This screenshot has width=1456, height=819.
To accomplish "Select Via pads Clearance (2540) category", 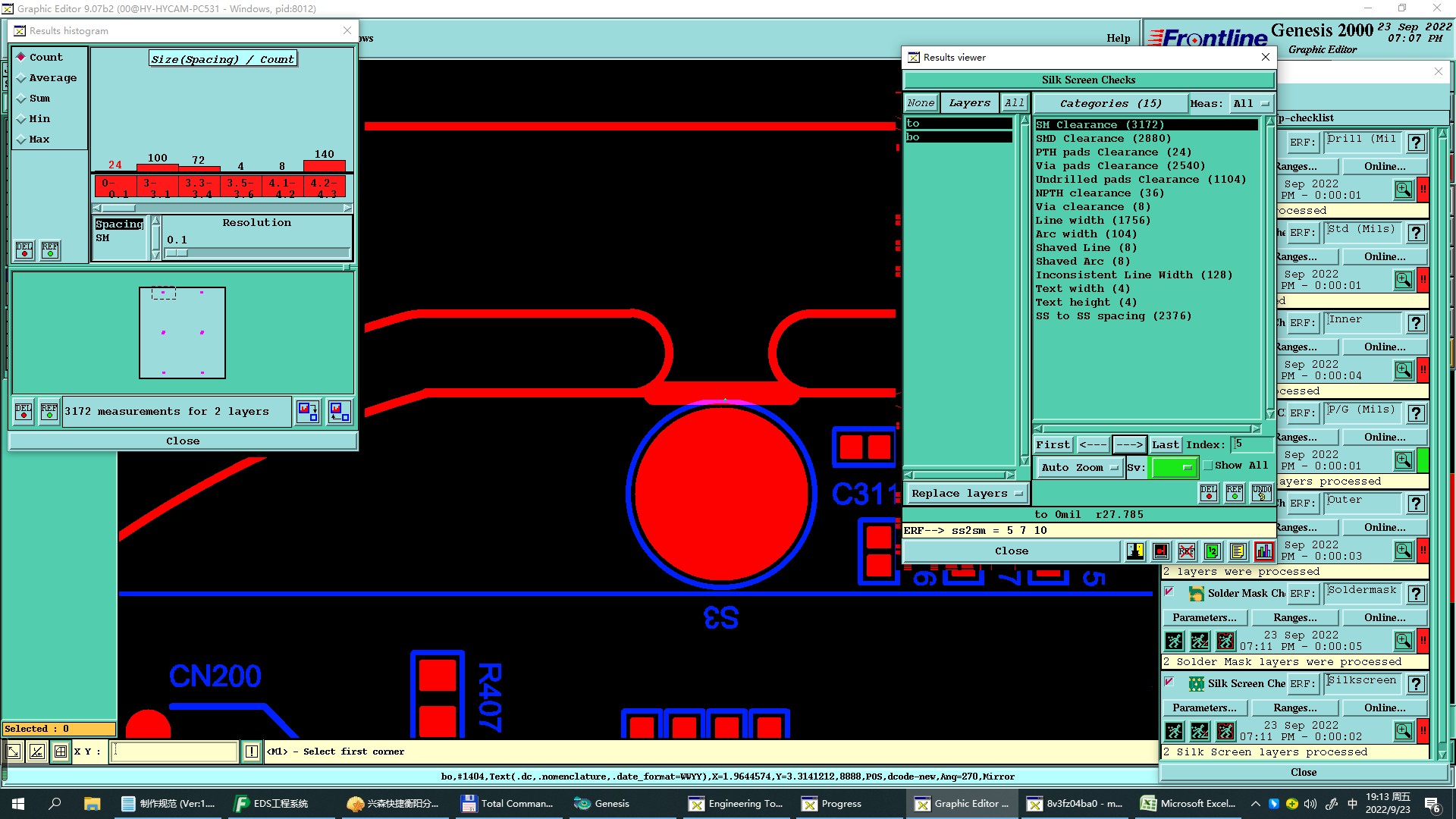I will tap(1146, 165).
